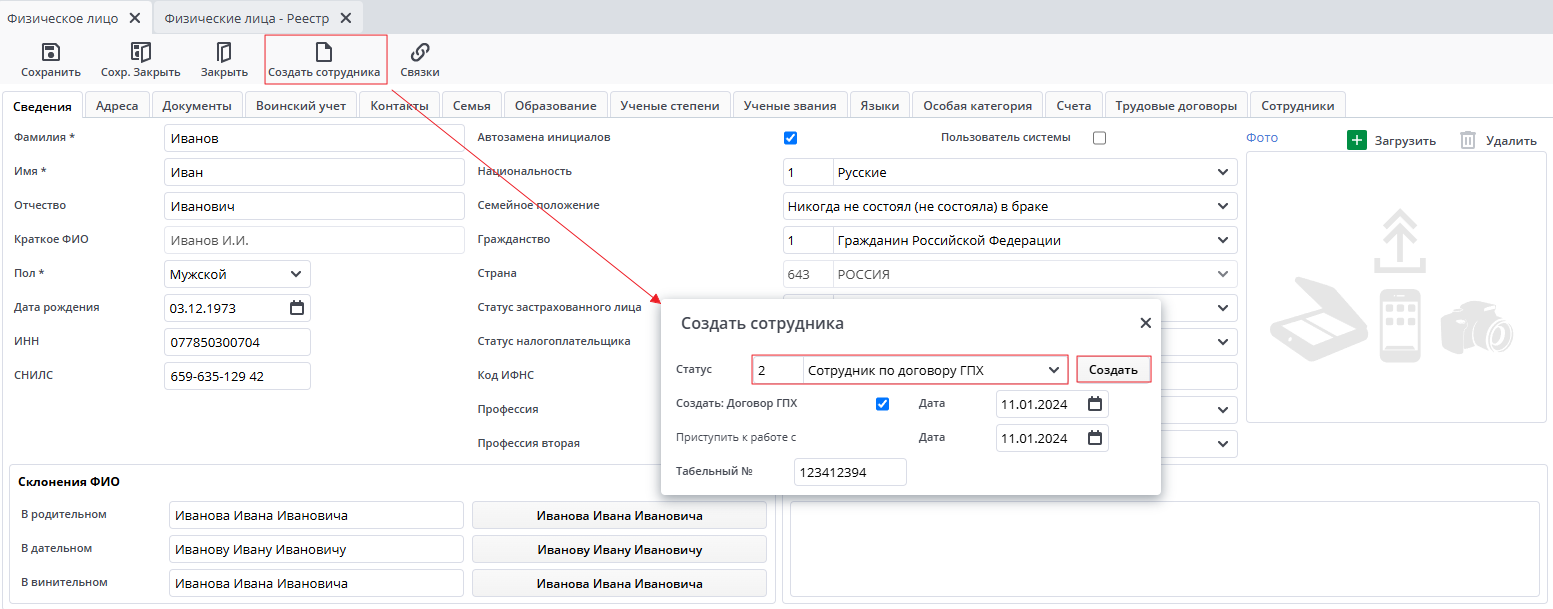This screenshot has width=1553, height=609.
Task: Click the Close (Закрыть) door icon
Action: point(224,52)
